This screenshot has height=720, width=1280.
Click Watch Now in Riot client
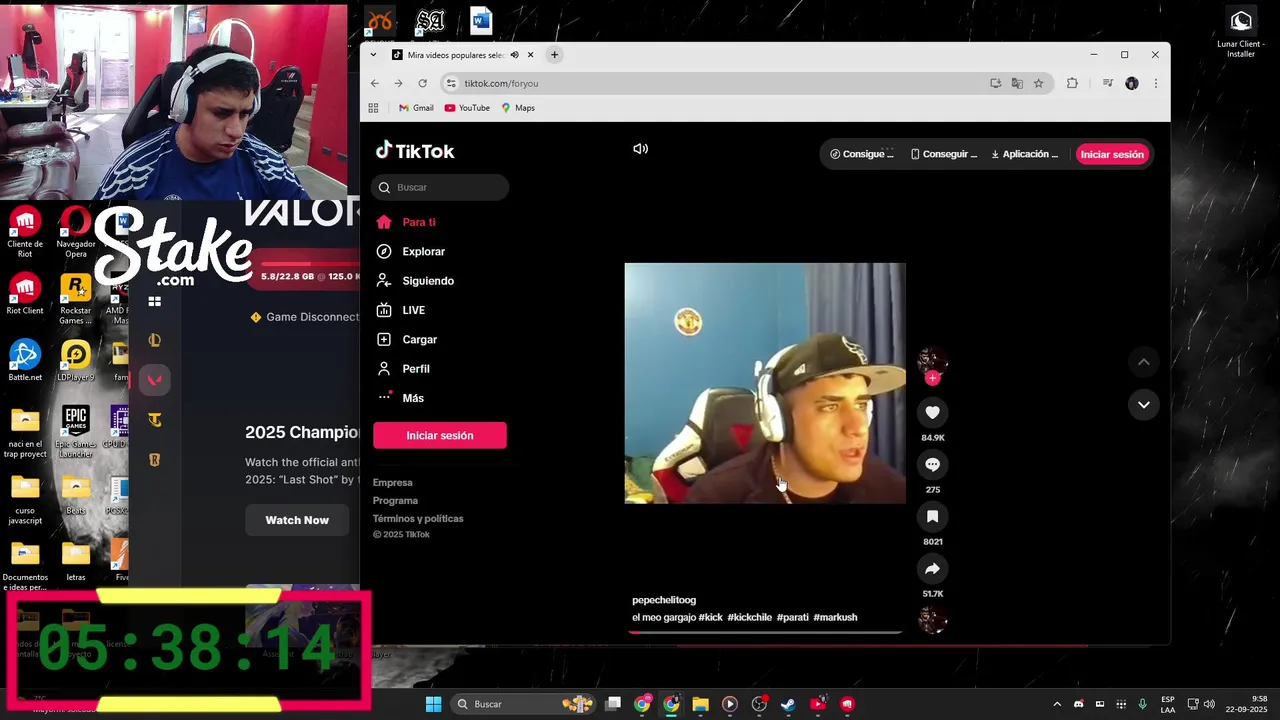coord(297,520)
